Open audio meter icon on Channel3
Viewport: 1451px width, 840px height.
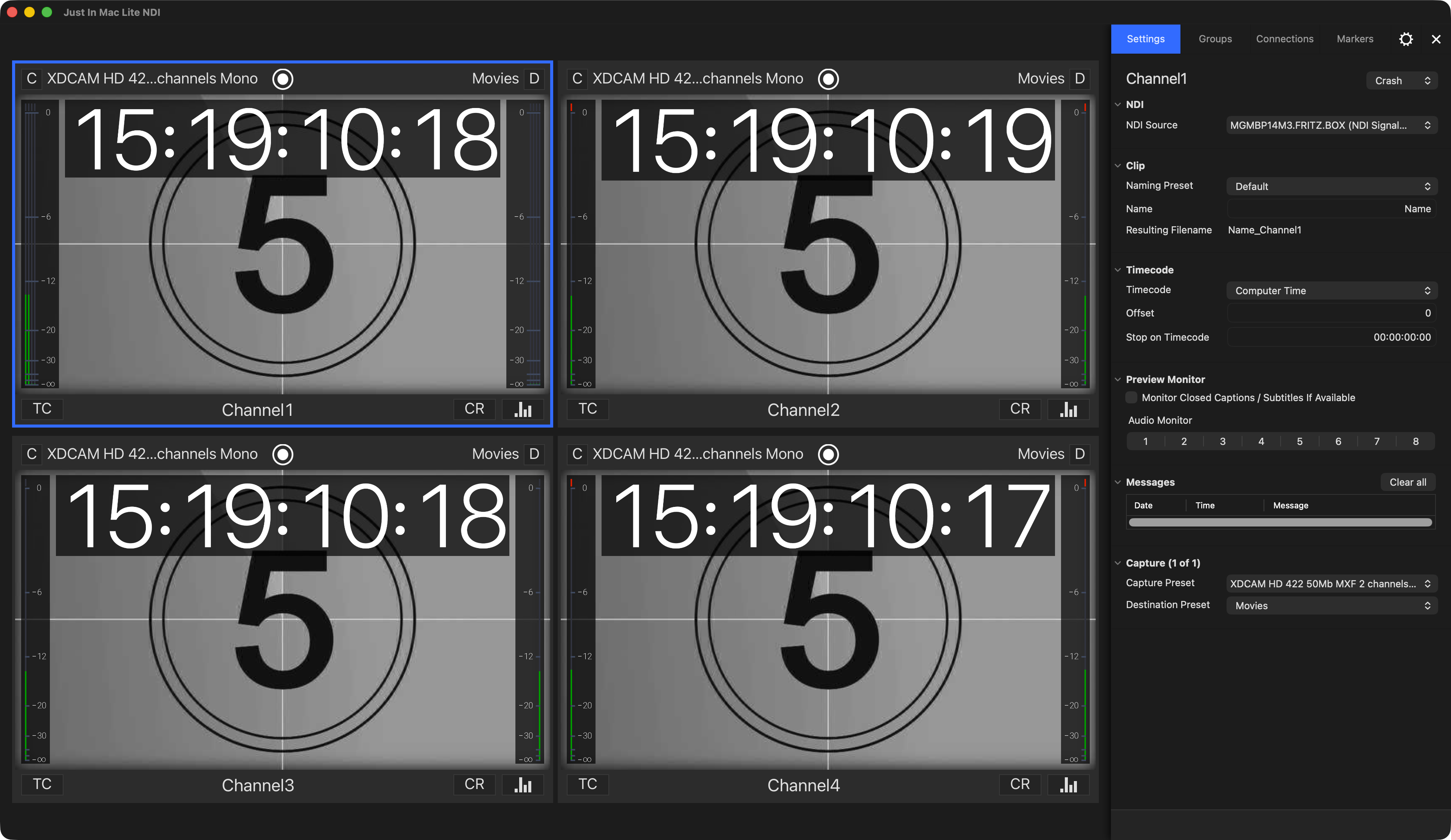tap(523, 785)
